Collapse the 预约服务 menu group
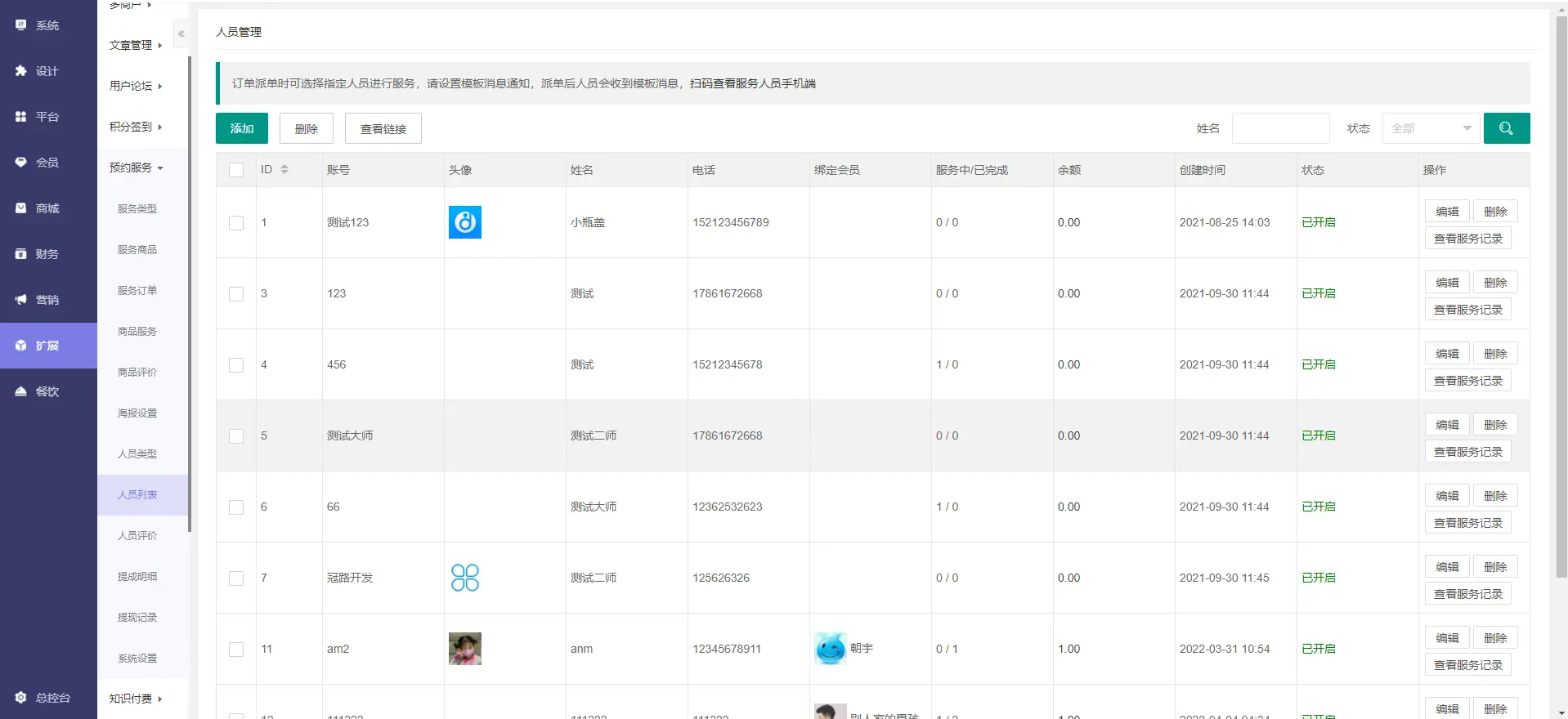Viewport: 1568px width, 719px height. pos(136,167)
